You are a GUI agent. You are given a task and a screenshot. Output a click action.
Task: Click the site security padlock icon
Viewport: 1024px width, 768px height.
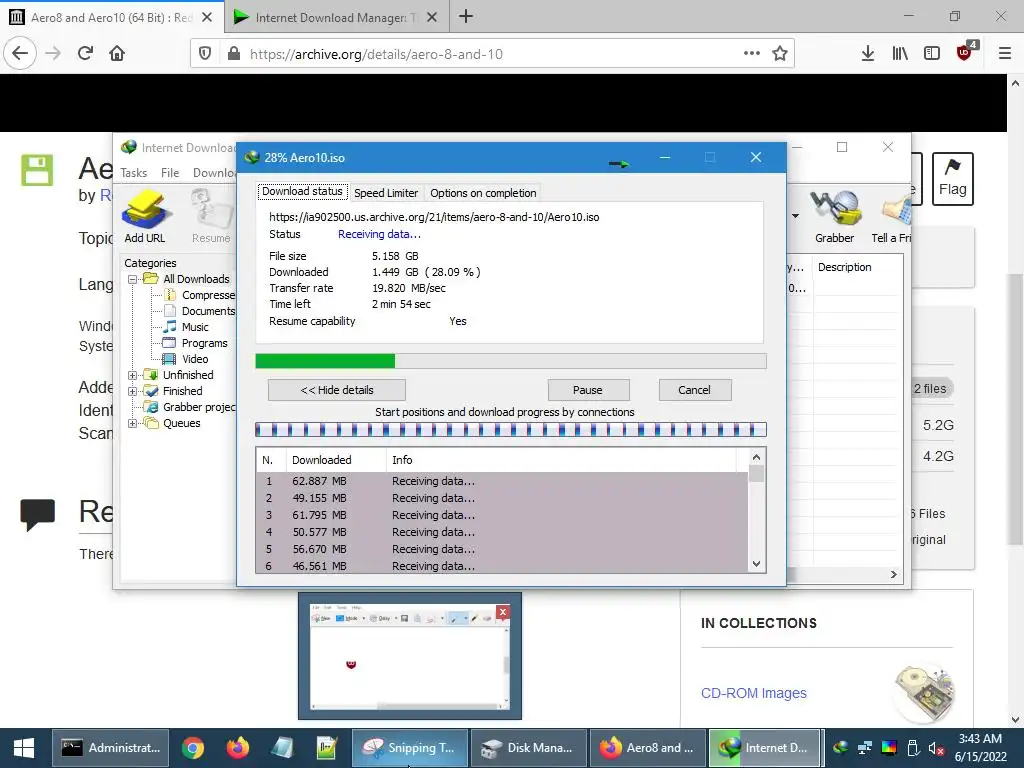click(x=234, y=54)
